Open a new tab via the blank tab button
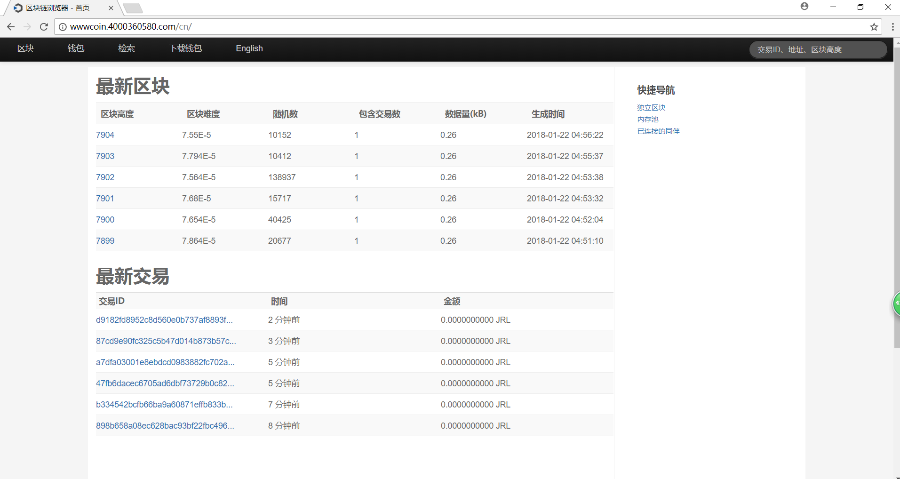The image size is (900, 479). [133, 8]
